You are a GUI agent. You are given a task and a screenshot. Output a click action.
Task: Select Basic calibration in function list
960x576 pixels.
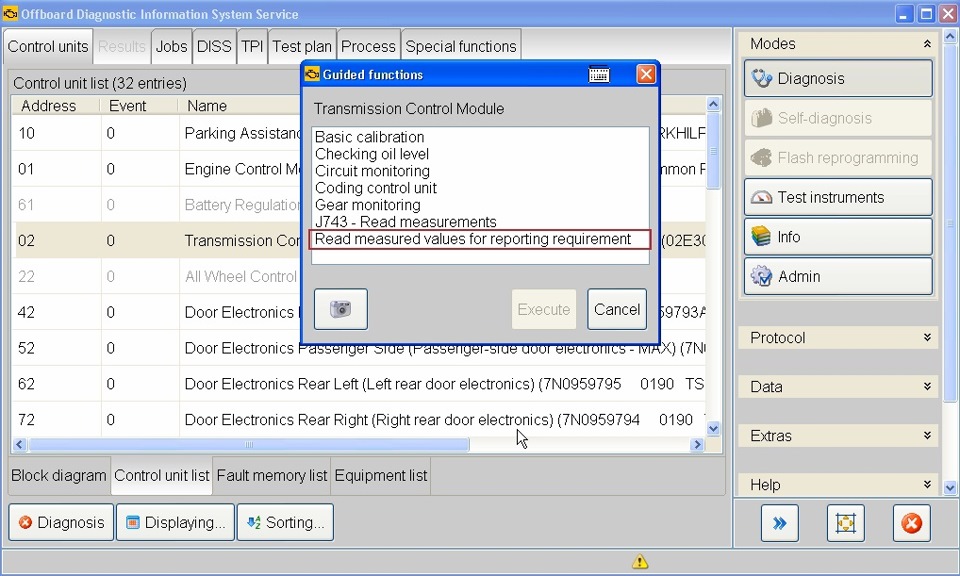370,137
